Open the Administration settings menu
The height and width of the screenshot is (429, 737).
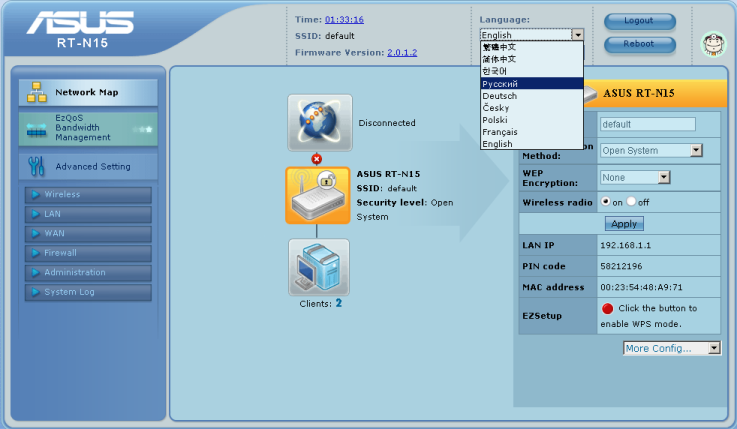pyautogui.click(x=88, y=273)
